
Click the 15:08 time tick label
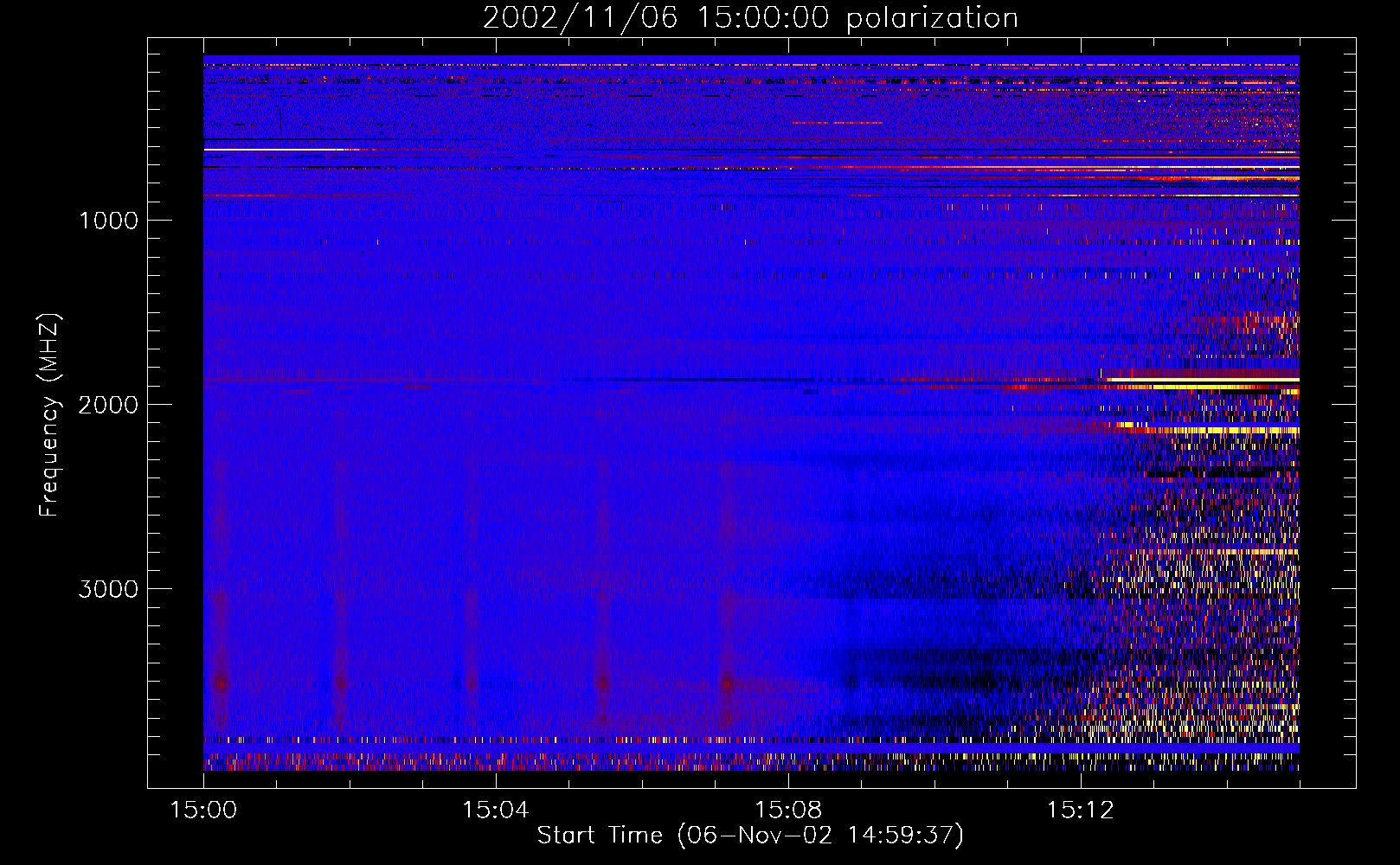[x=788, y=811]
